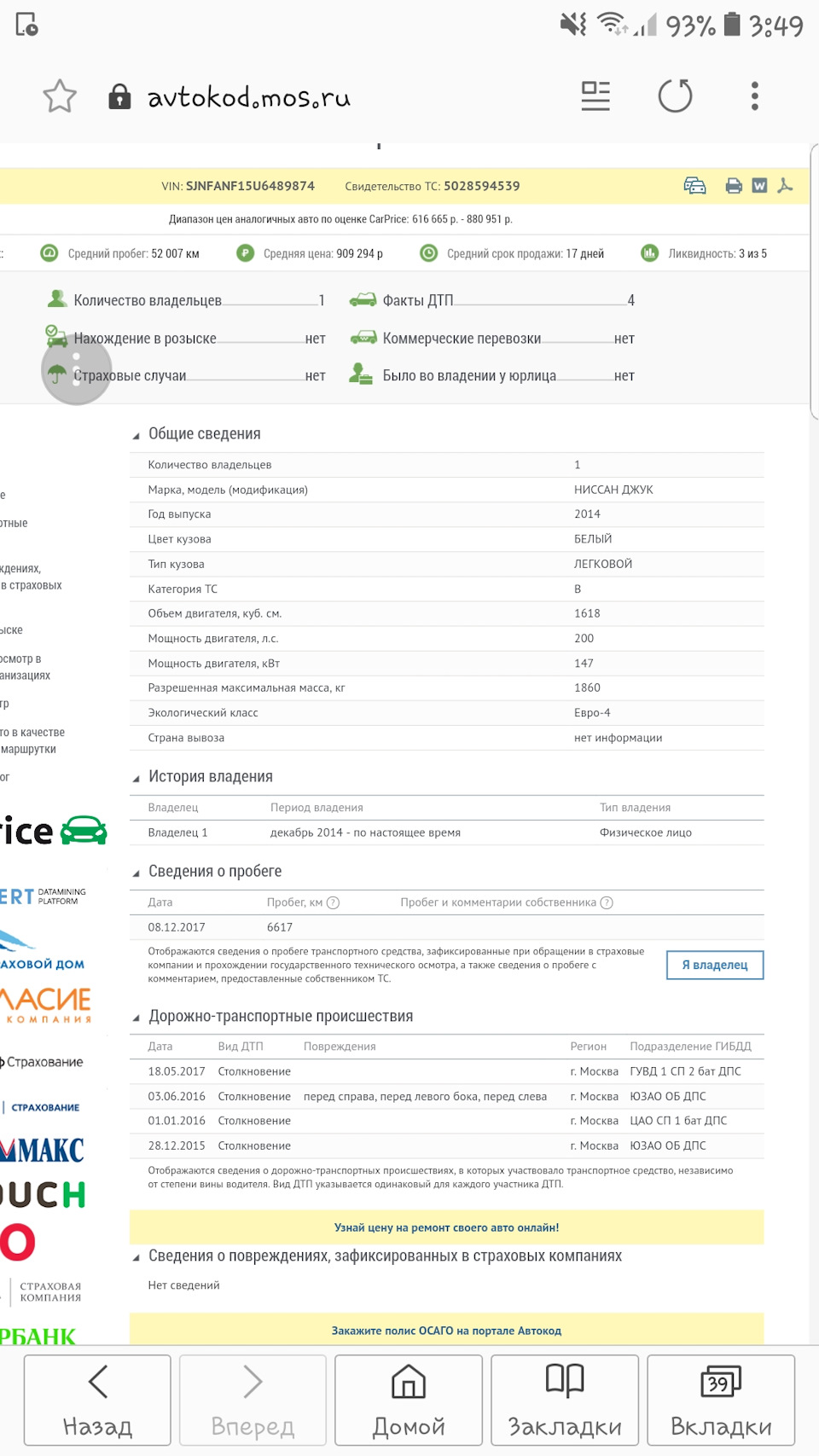This screenshot has width=819, height=1456.
Task: Click the car comparison icon in VIN bar
Action: pyautogui.click(x=695, y=186)
